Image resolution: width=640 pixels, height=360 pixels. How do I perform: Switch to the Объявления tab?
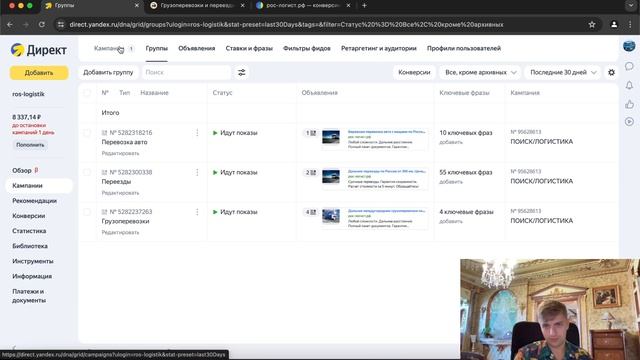click(196, 48)
